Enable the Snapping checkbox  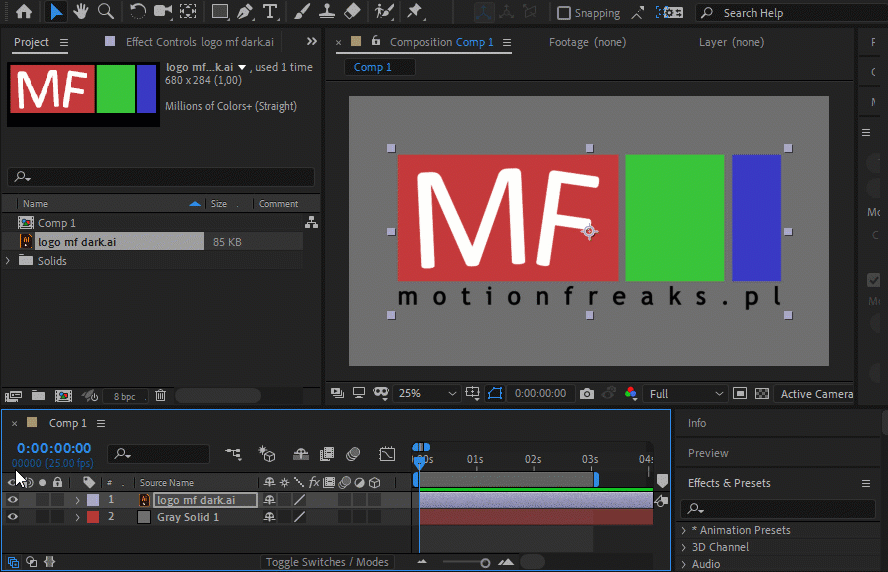click(563, 13)
